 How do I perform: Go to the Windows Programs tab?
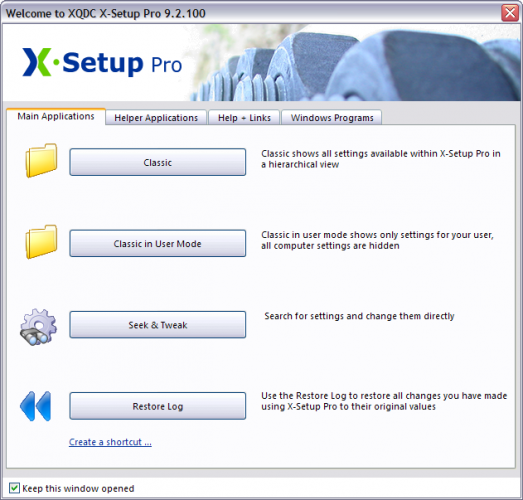pos(332,118)
